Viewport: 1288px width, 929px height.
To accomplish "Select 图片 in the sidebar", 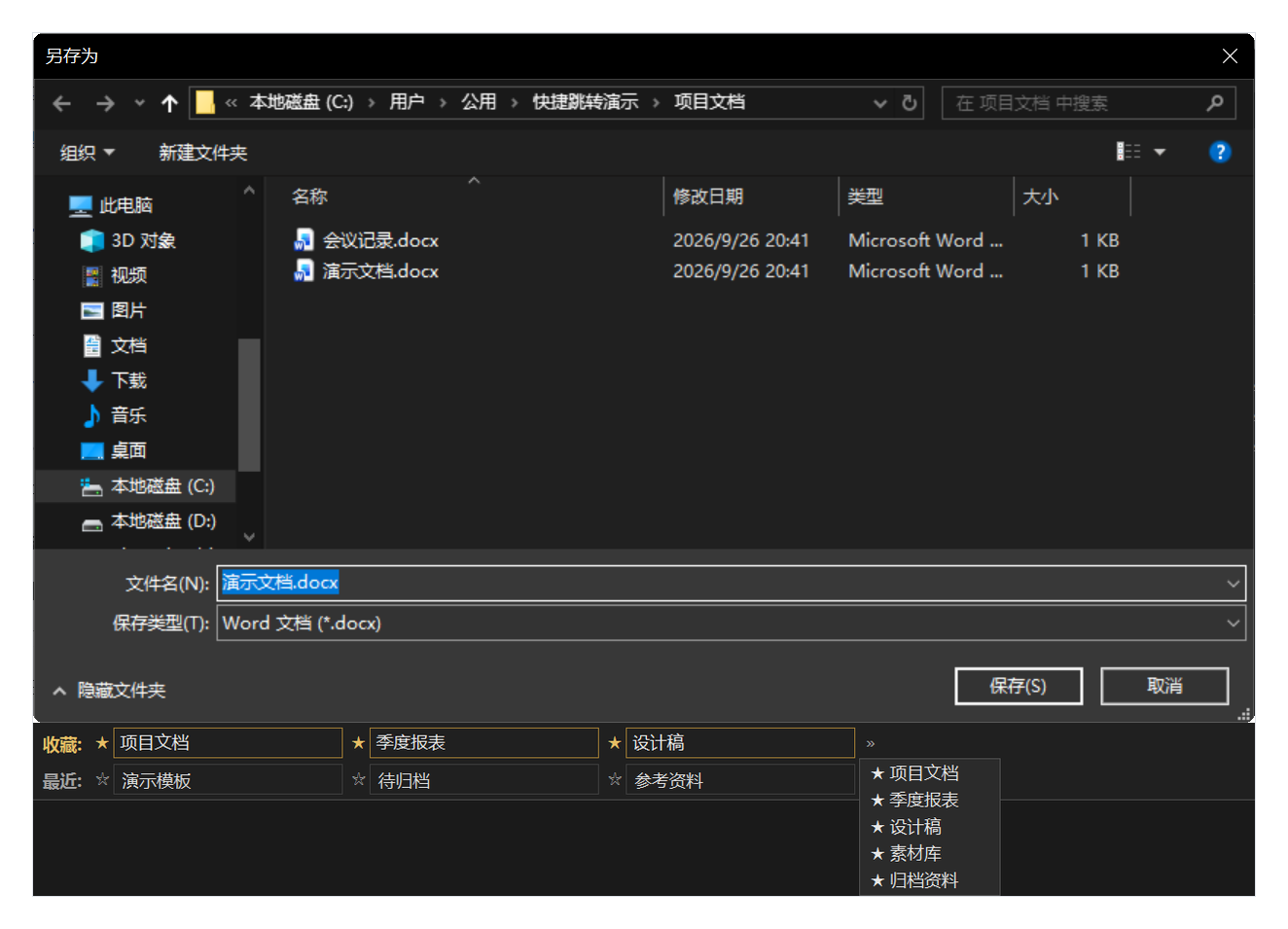I will (115, 310).
